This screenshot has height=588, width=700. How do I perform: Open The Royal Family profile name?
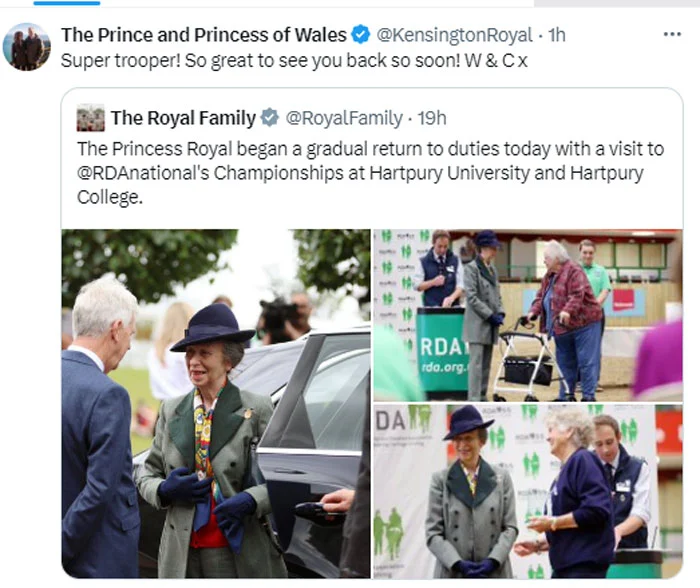pos(182,118)
